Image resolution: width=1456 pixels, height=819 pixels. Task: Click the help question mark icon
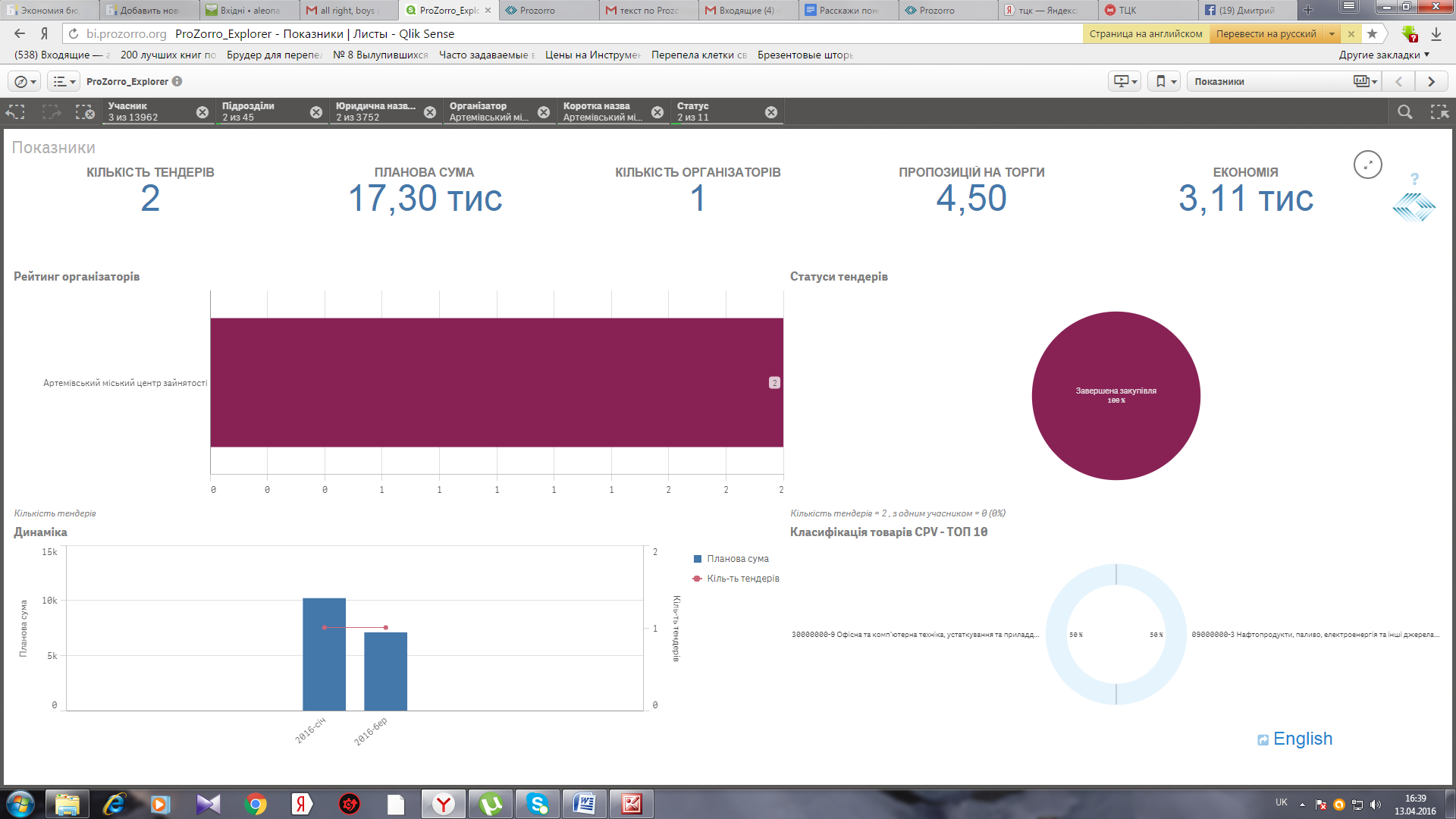[1414, 179]
